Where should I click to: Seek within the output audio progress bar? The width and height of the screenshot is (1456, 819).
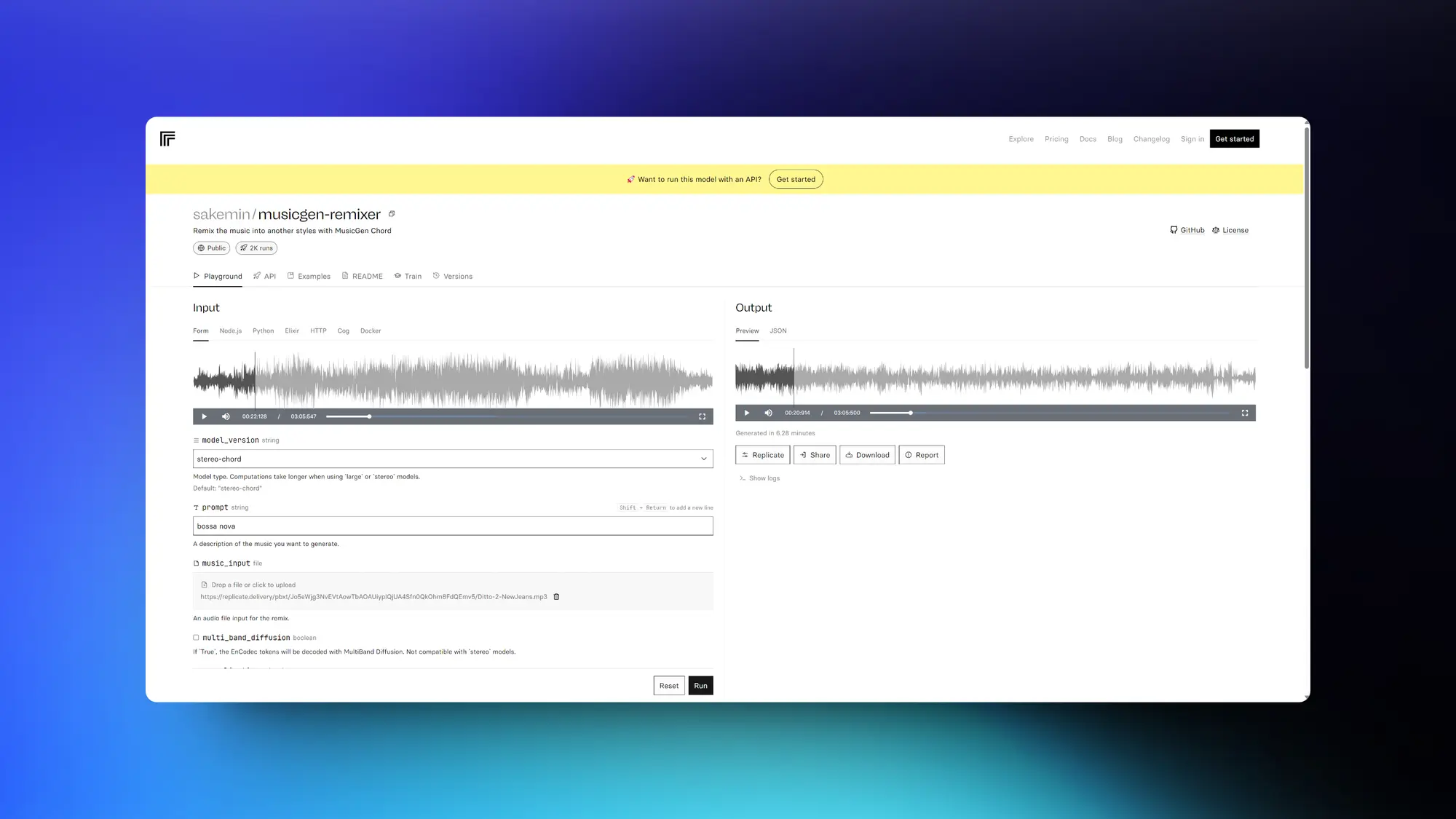1050,413
